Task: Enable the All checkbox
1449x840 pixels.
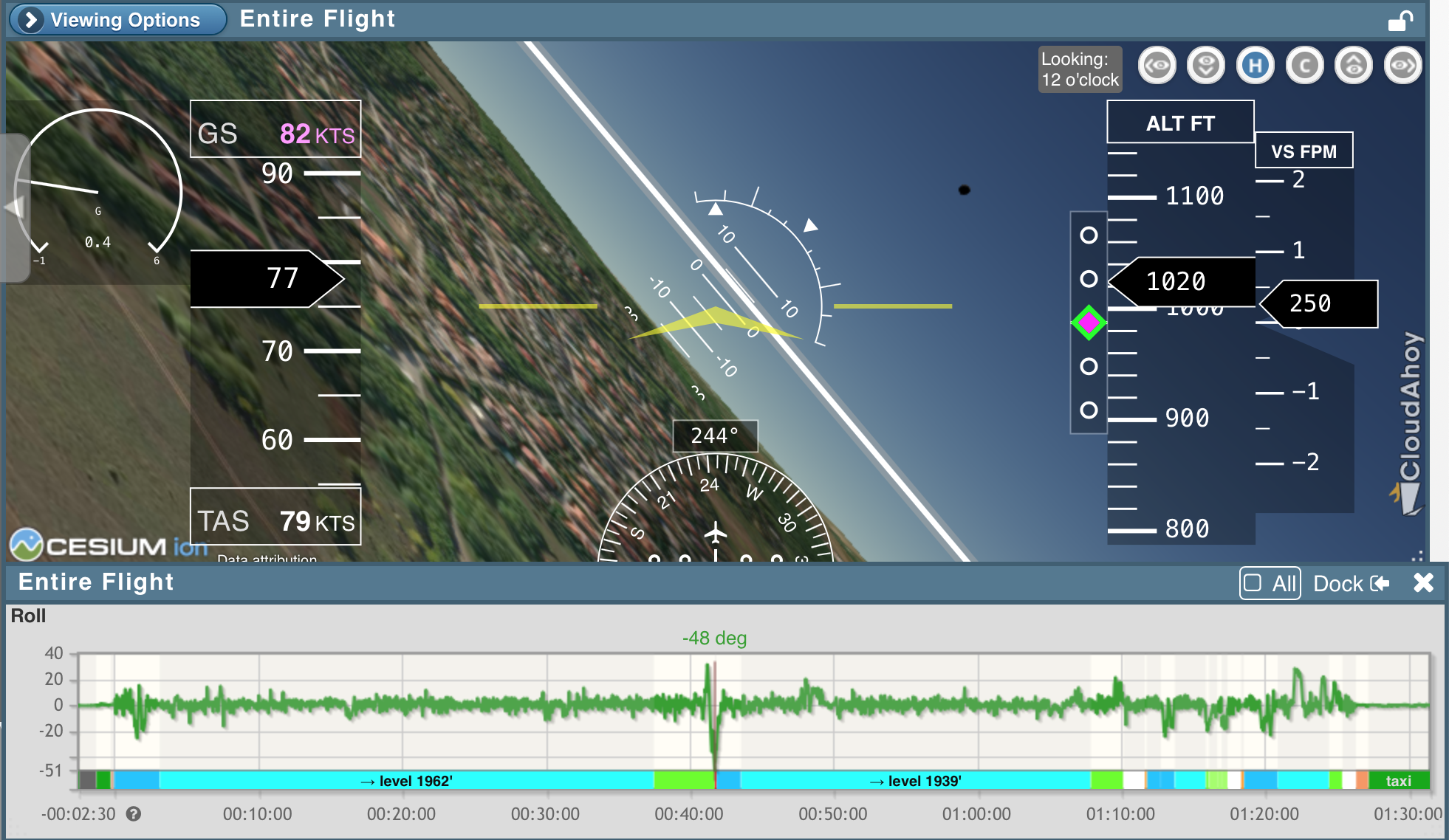Action: point(1253,583)
